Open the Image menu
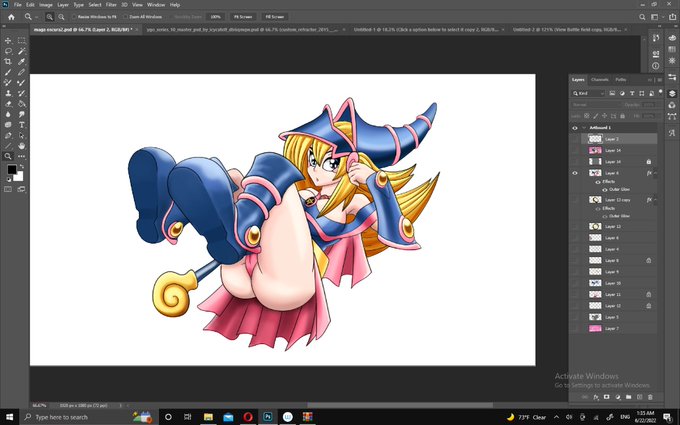680x425 pixels. point(46,5)
